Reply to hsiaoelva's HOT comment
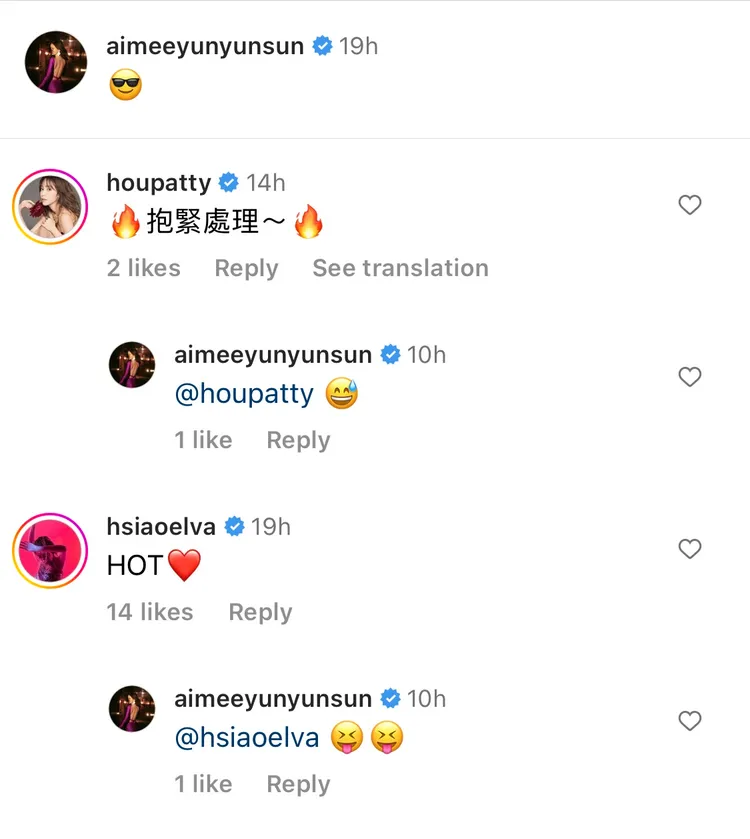The width and height of the screenshot is (750, 839). (260, 612)
